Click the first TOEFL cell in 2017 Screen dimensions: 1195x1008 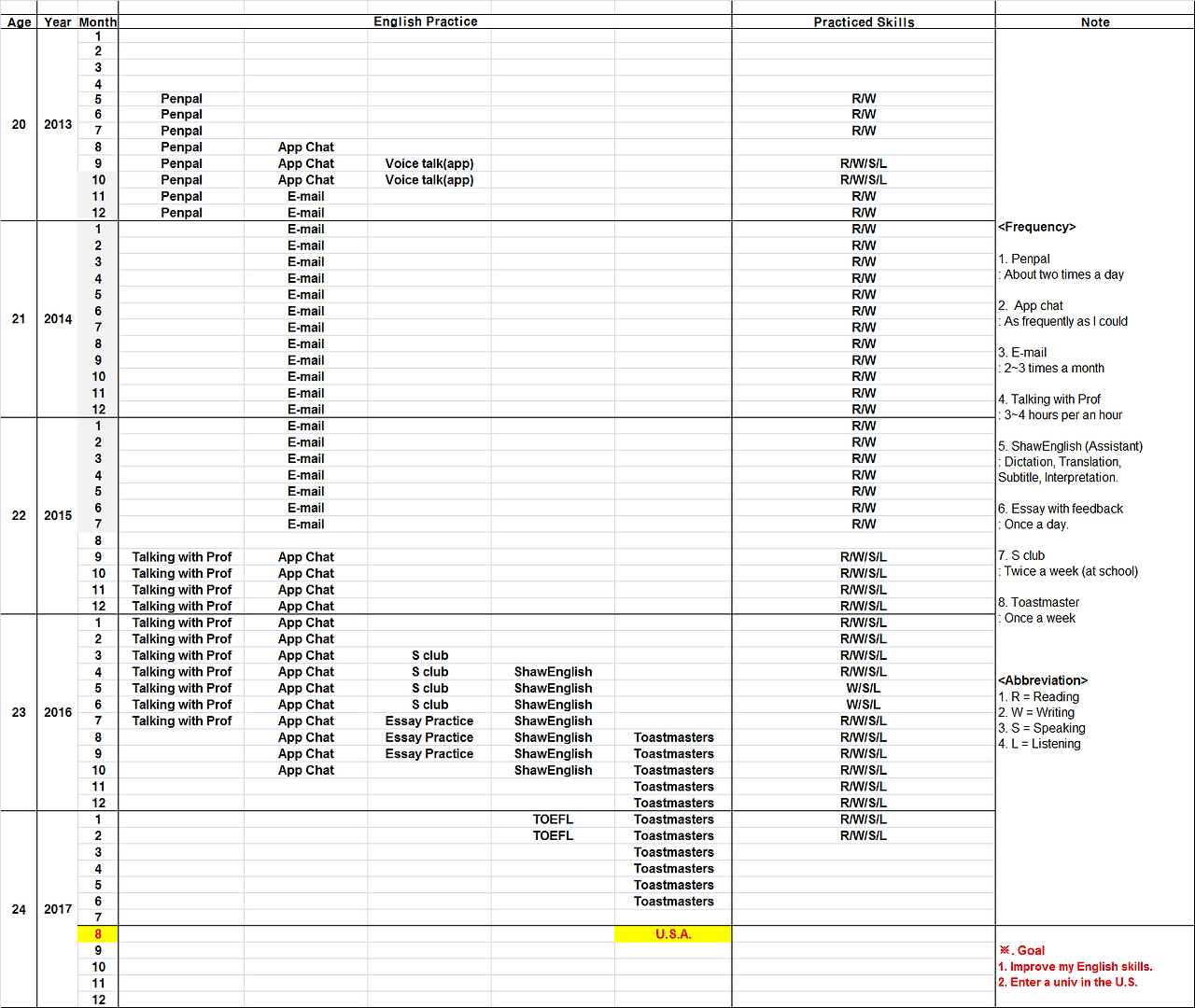point(553,819)
